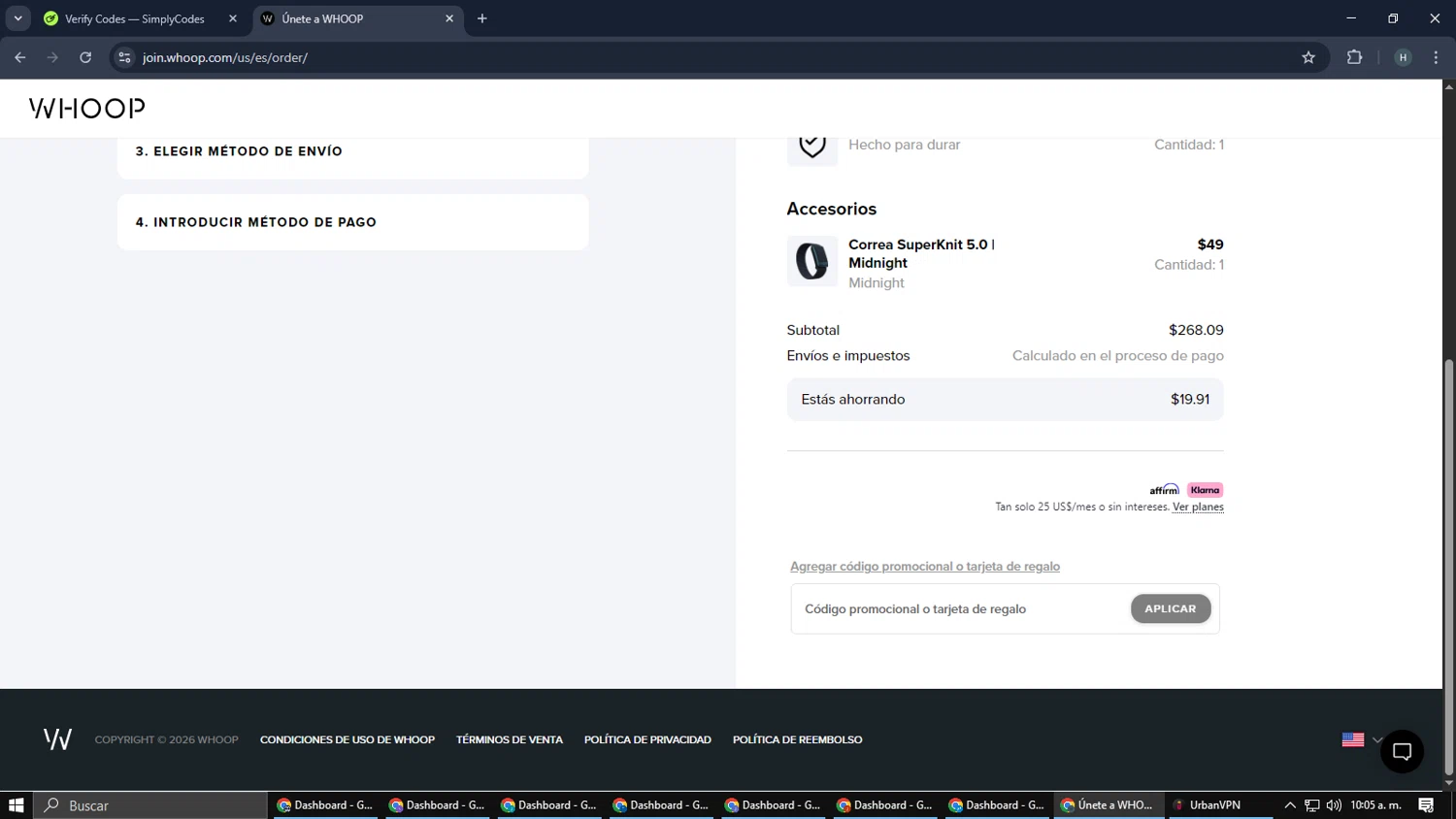Click the Aplicar promo code button

click(x=1171, y=608)
